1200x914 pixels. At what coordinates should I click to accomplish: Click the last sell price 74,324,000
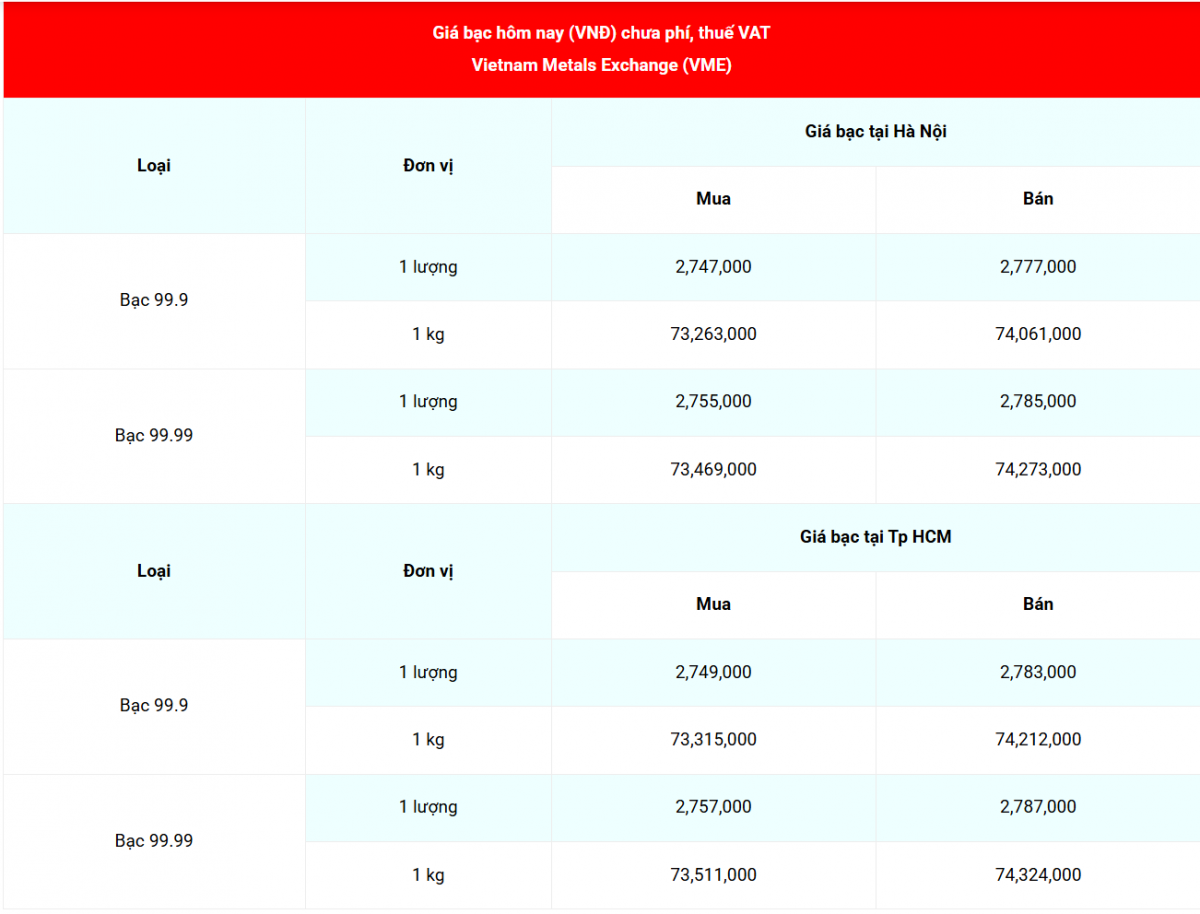[1037, 875]
